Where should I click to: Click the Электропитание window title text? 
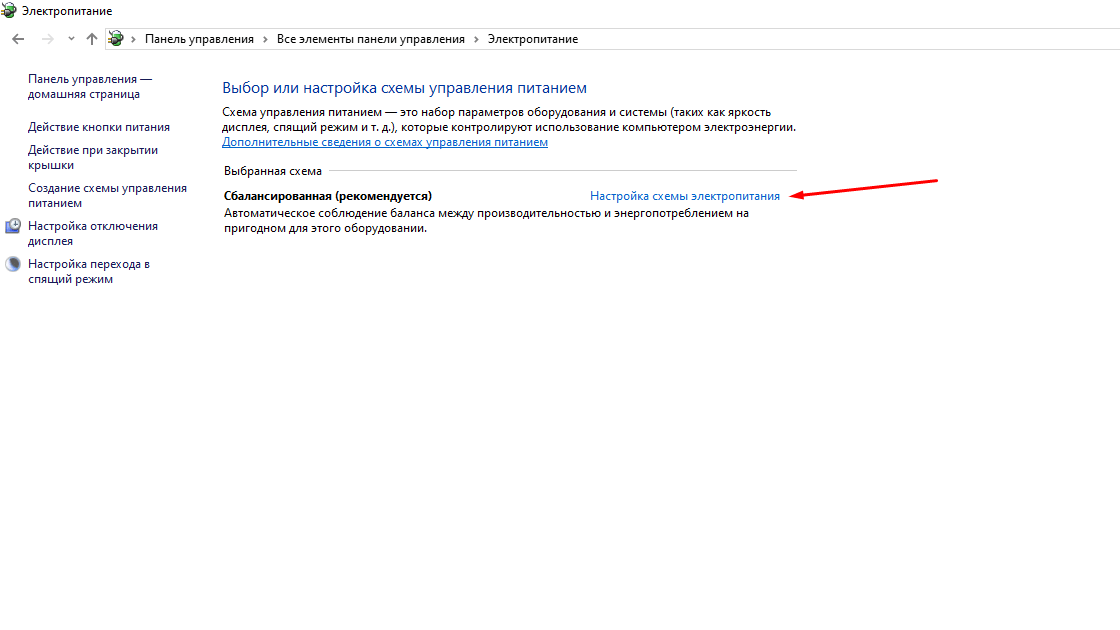[x=67, y=11]
